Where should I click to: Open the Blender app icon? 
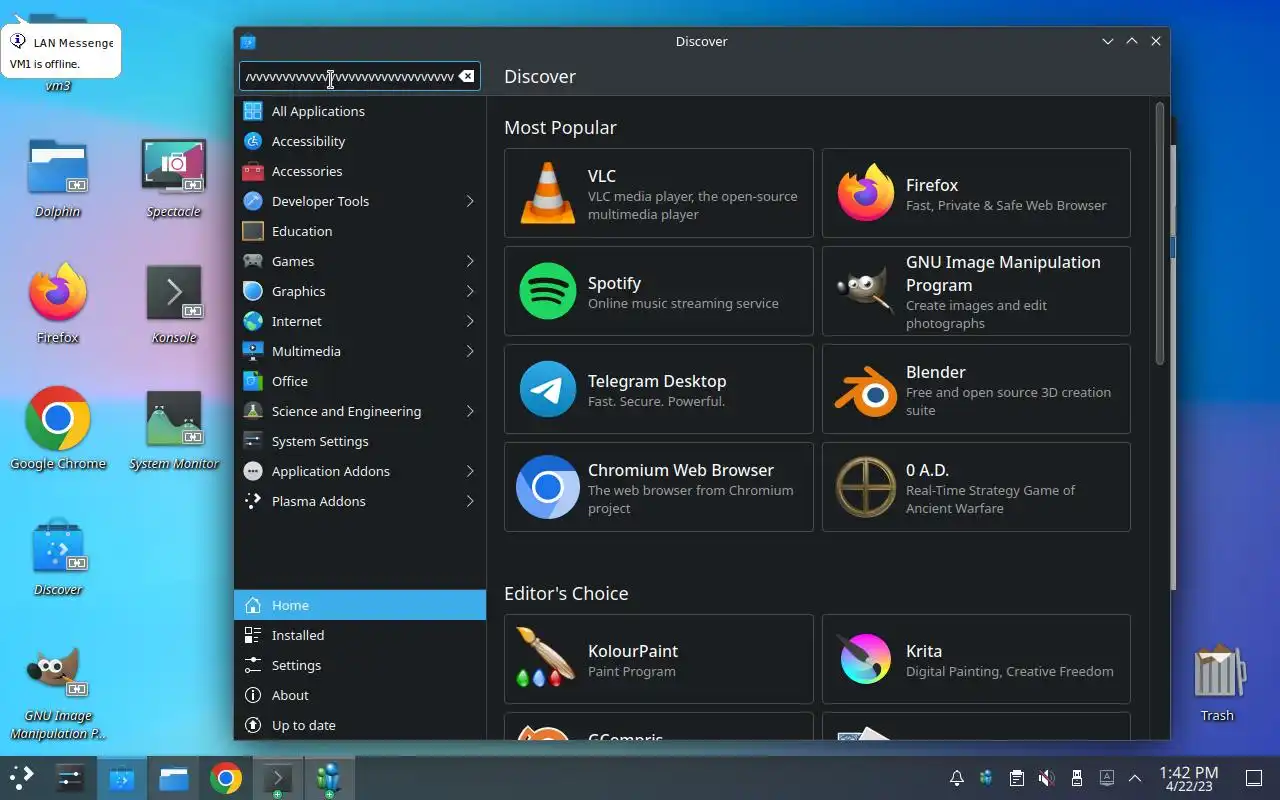point(866,389)
